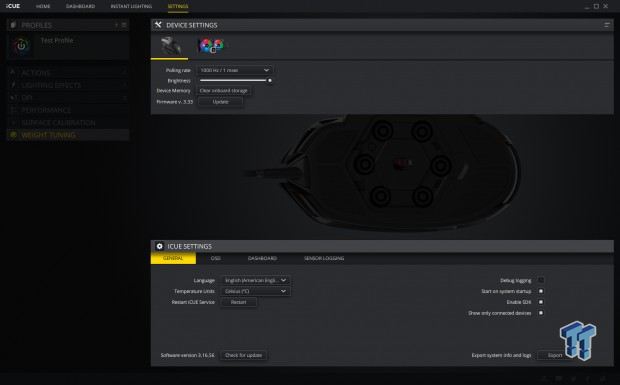Click Software version 3.16.56 text

coord(187,355)
